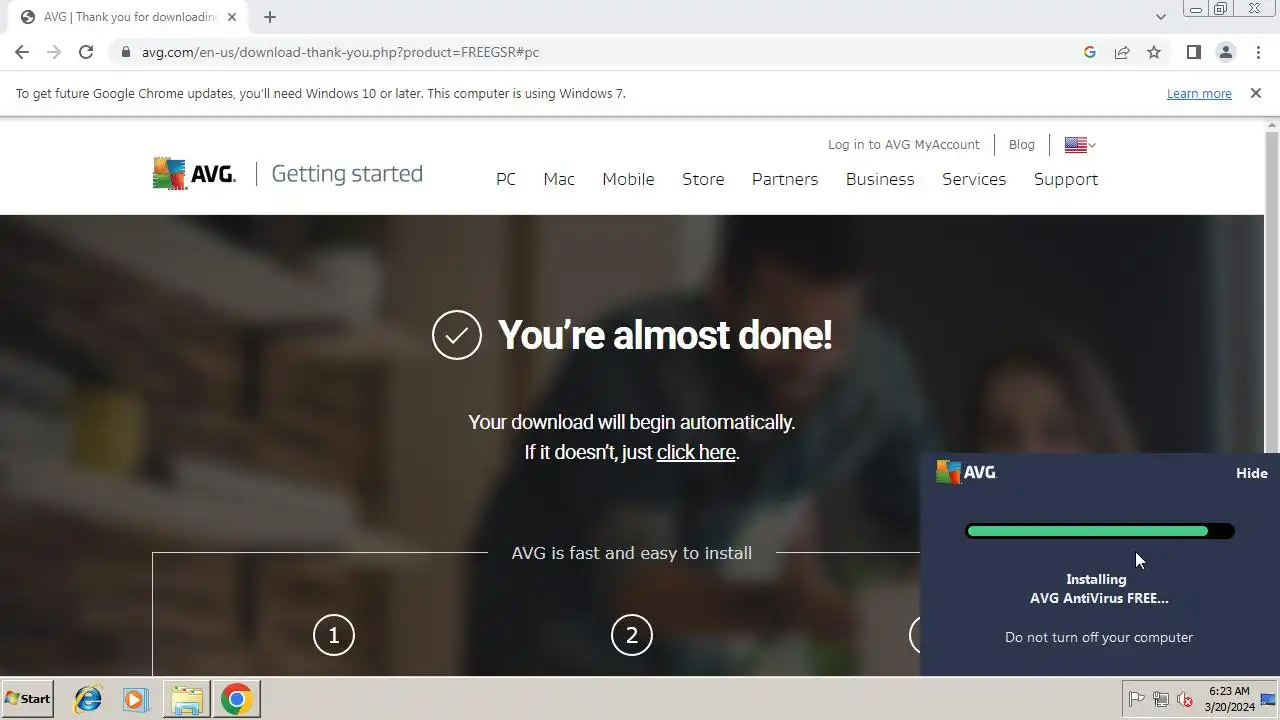Open Learn more about Chrome updates
1280x720 pixels.
pos(1199,93)
